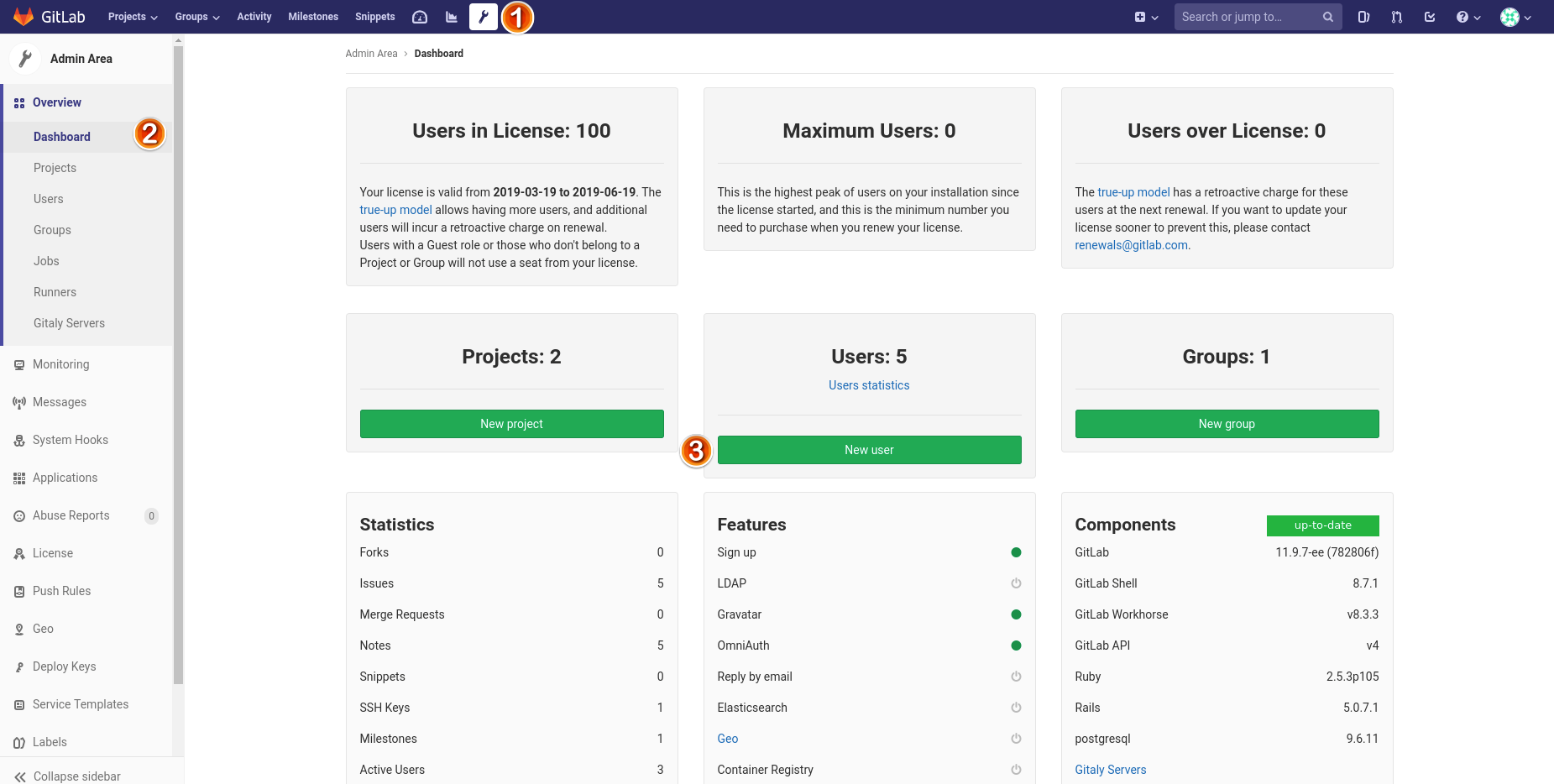Open true-up model link in Users over License
1554x784 pixels.
[1133, 192]
